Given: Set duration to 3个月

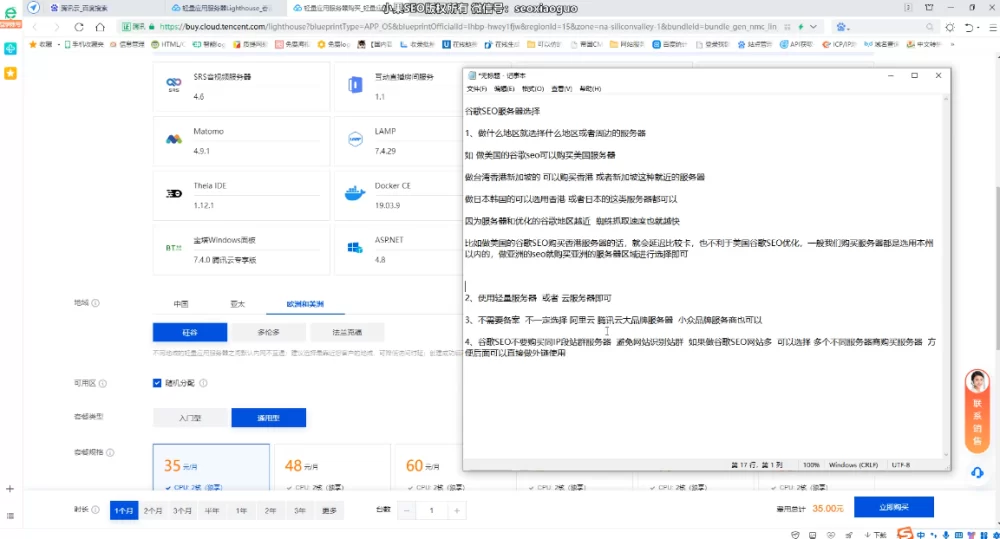Looking at the screenshot, I should (182, 510).
